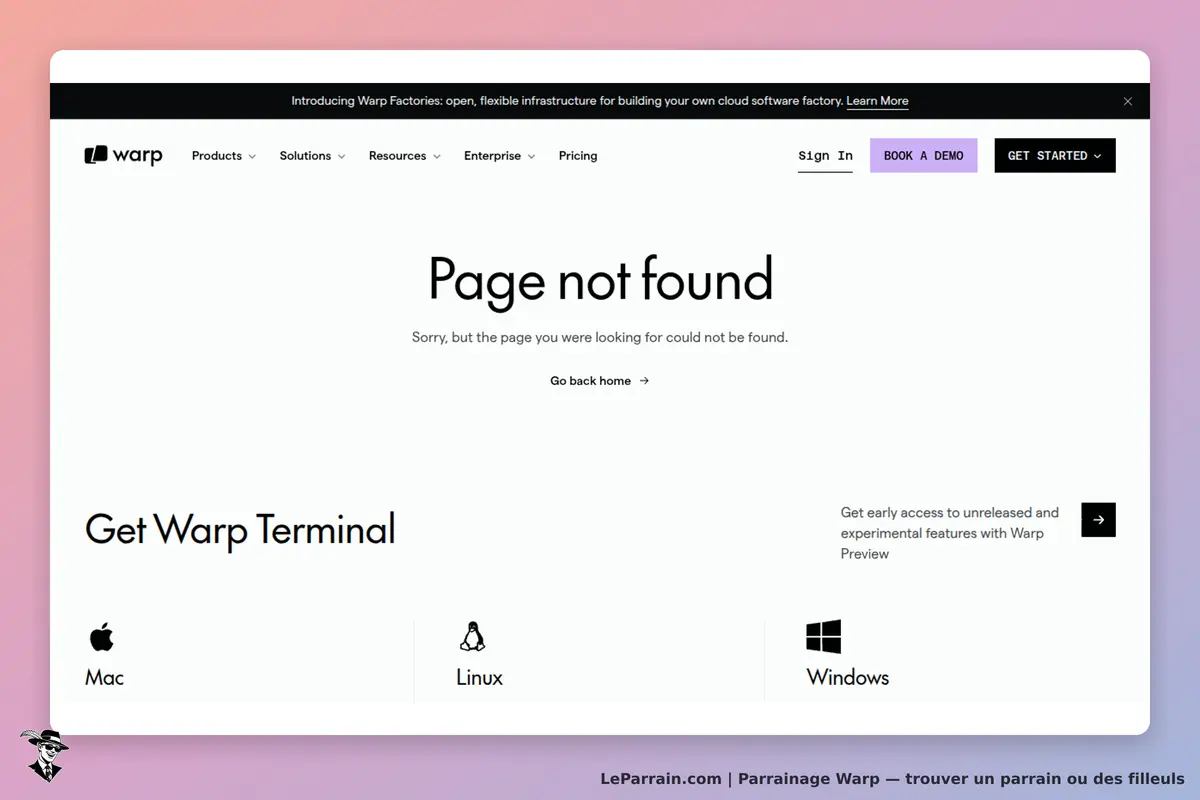
Task: Dismiss the announcement banner with the X
Action: click(x=1128, y=101)
